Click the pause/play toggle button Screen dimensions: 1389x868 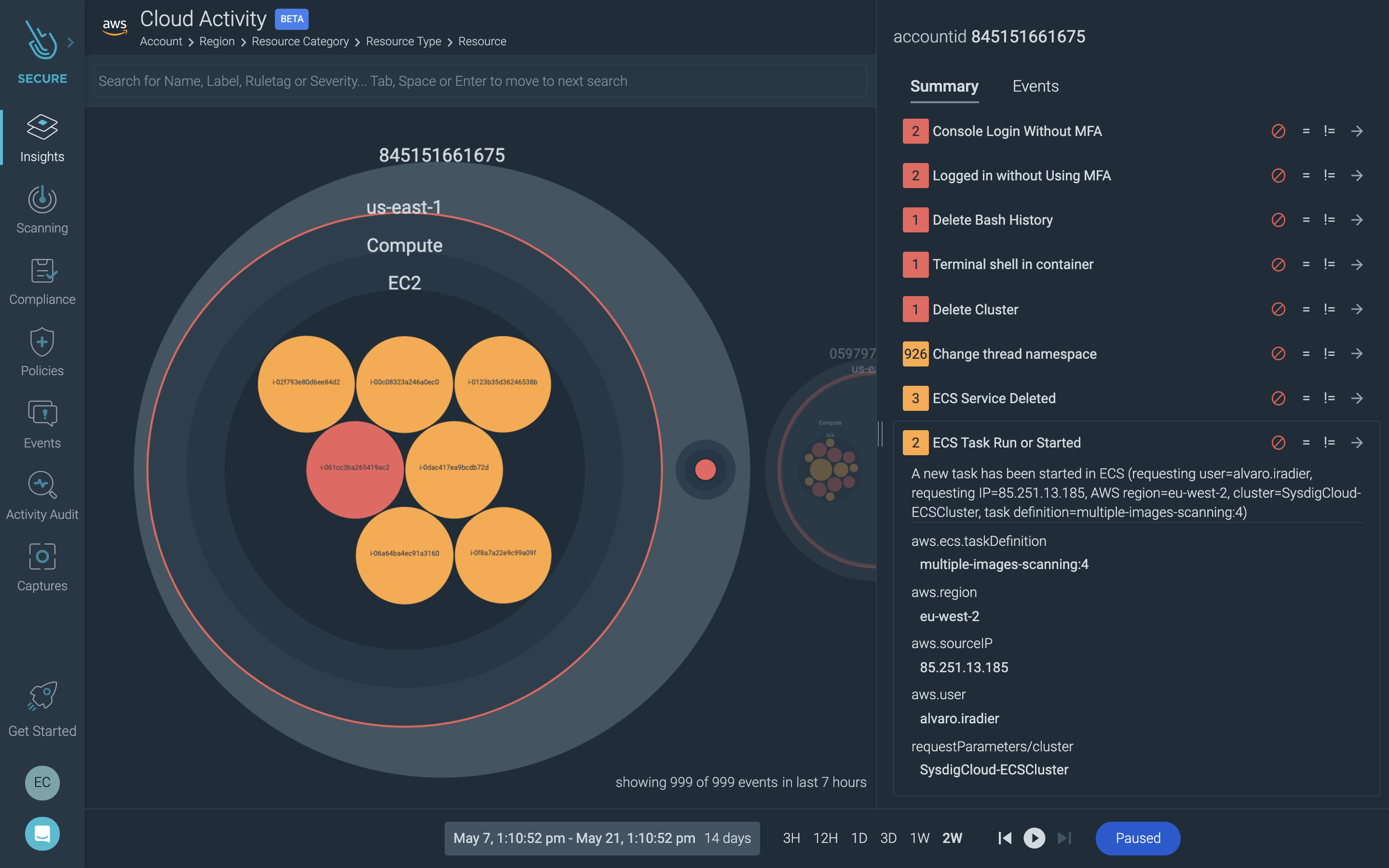1035,838
